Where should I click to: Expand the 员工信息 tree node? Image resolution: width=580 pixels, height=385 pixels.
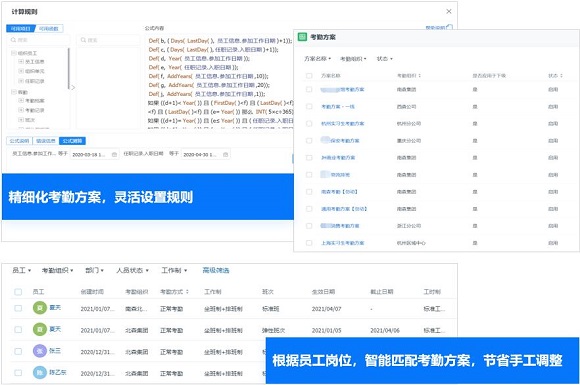click(21, 61)
